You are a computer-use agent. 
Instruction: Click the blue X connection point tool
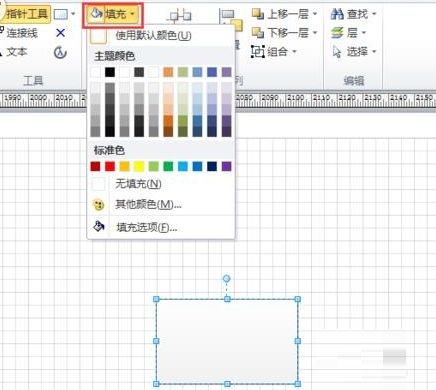tap(60, 33)
